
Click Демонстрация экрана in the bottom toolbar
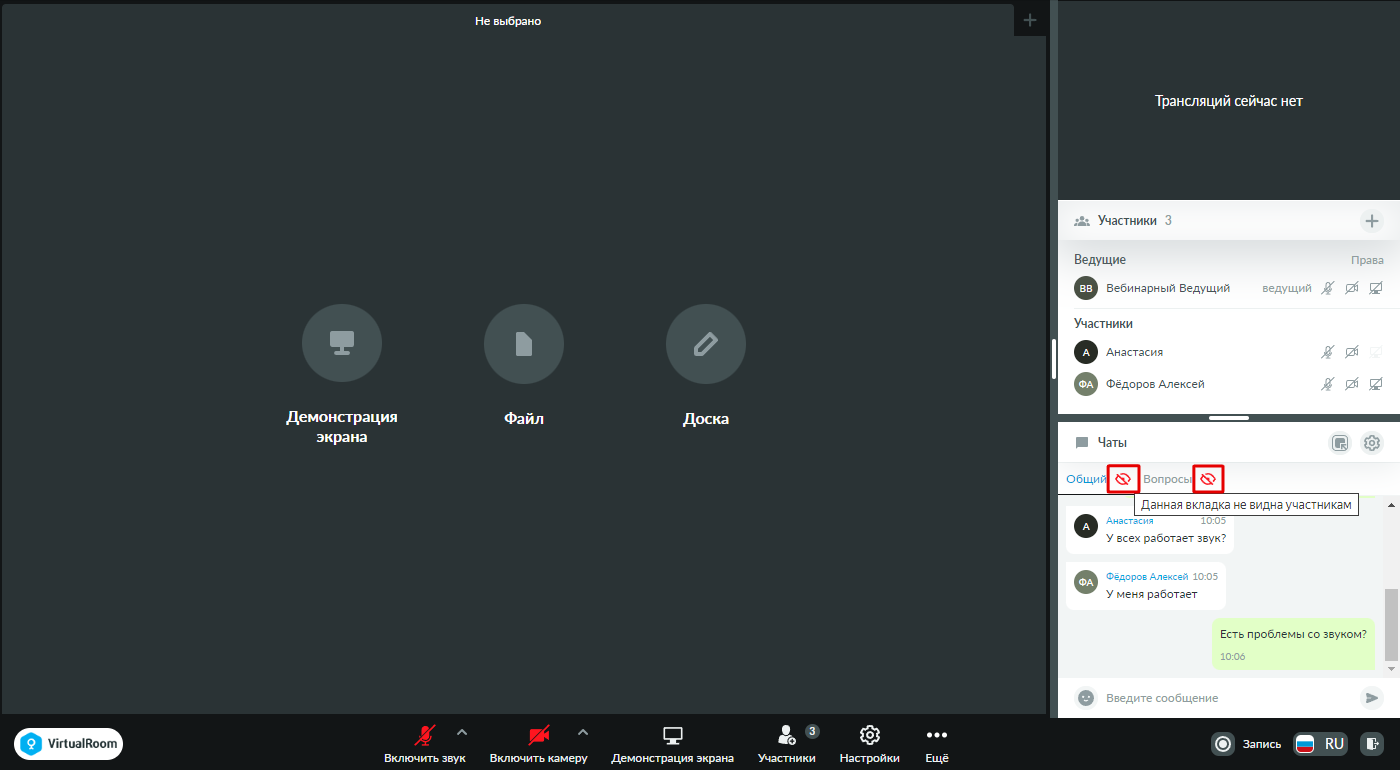(x=673, y=744)
